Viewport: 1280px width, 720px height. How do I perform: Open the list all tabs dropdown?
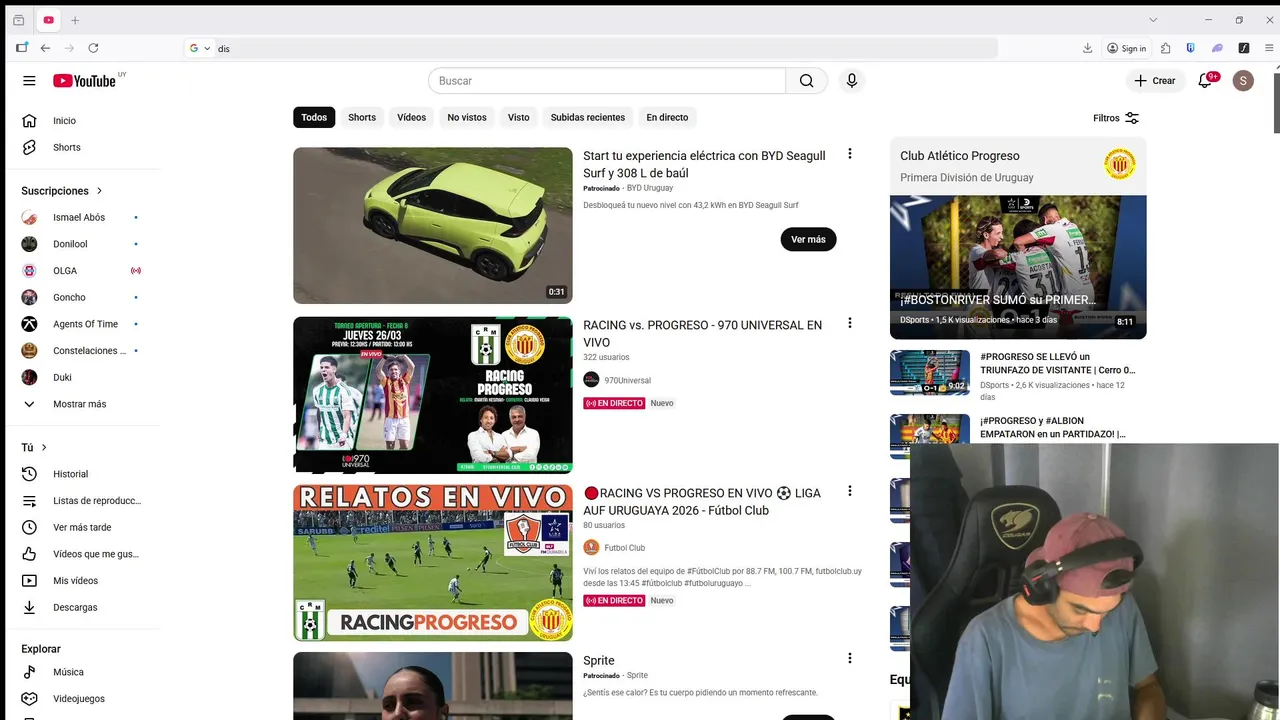point(1153,20)
